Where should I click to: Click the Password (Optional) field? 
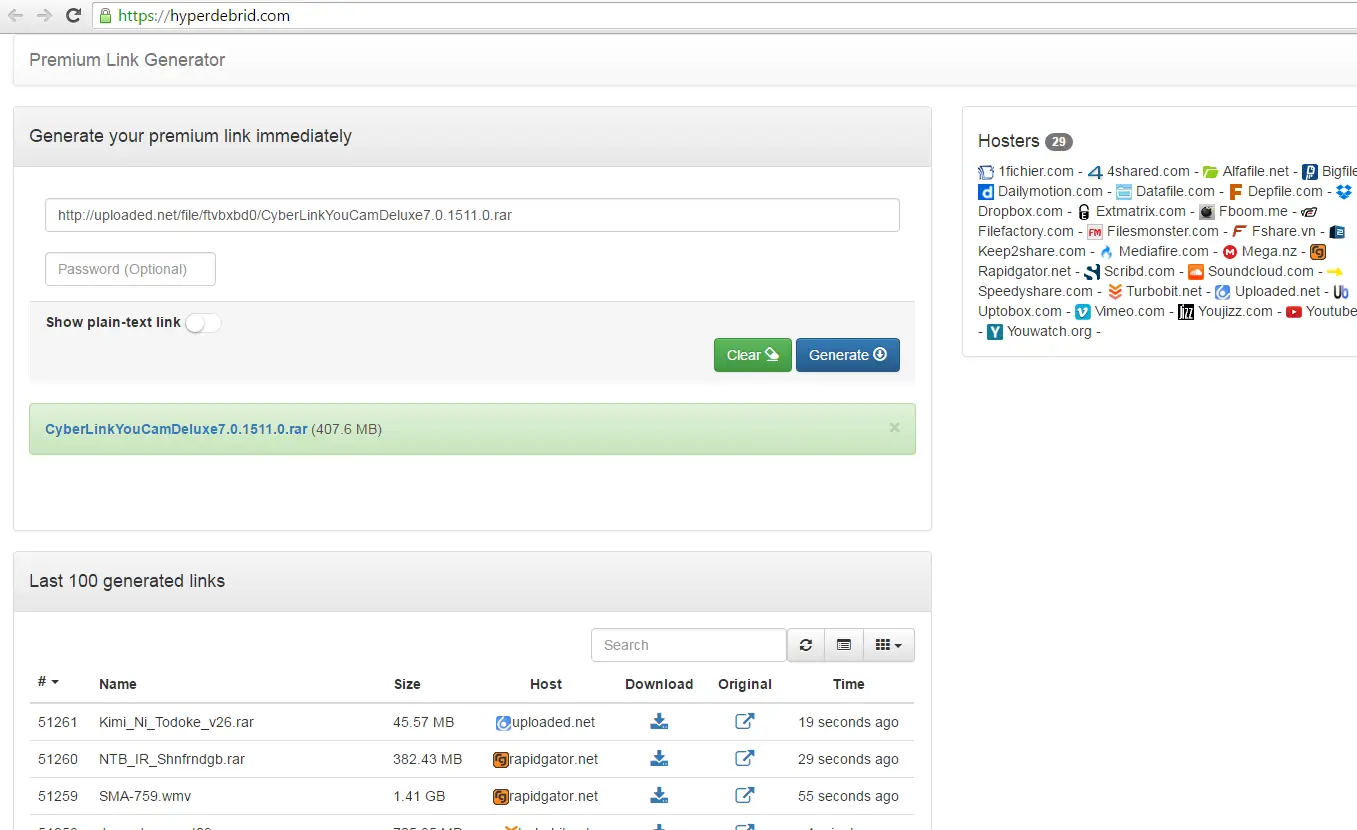130,269
